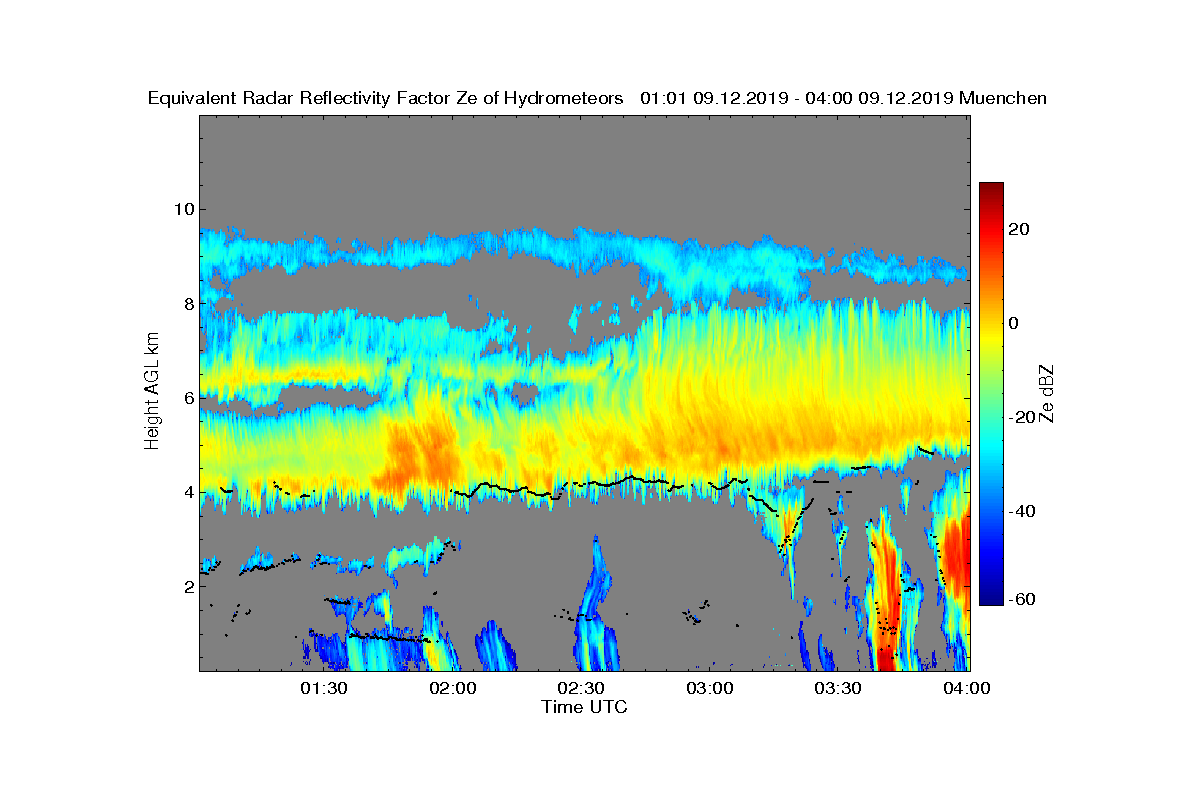
Task: Click the colorbar value 0
Action: [x=1014, y=323]
